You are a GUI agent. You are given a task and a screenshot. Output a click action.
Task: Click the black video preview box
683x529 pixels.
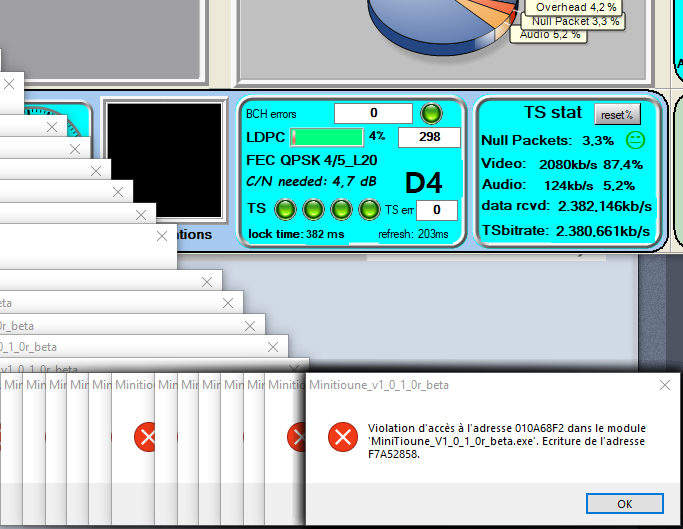(164, 160)
